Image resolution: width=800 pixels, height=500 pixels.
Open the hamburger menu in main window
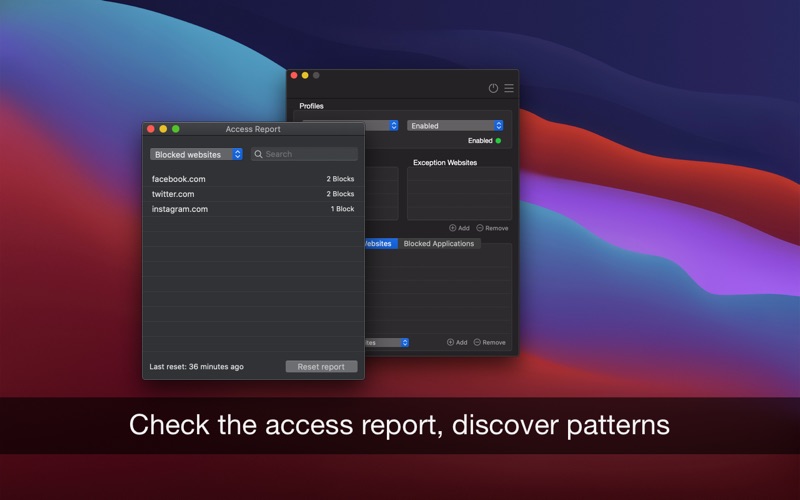point(509,88)
